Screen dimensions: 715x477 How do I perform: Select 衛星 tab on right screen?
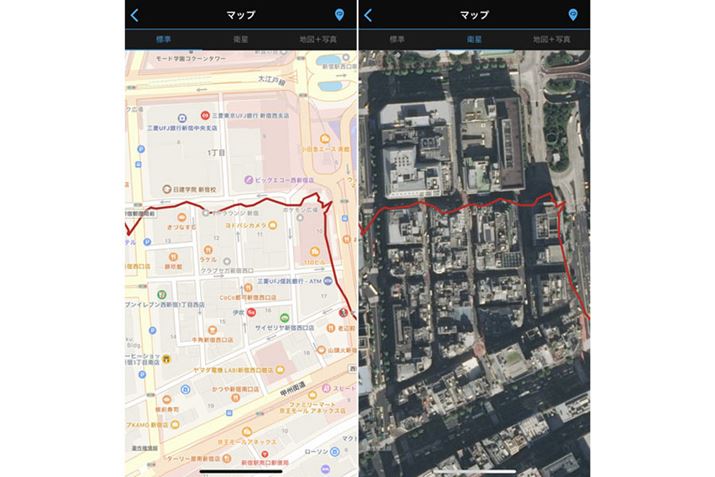click(x=474, y=39)
